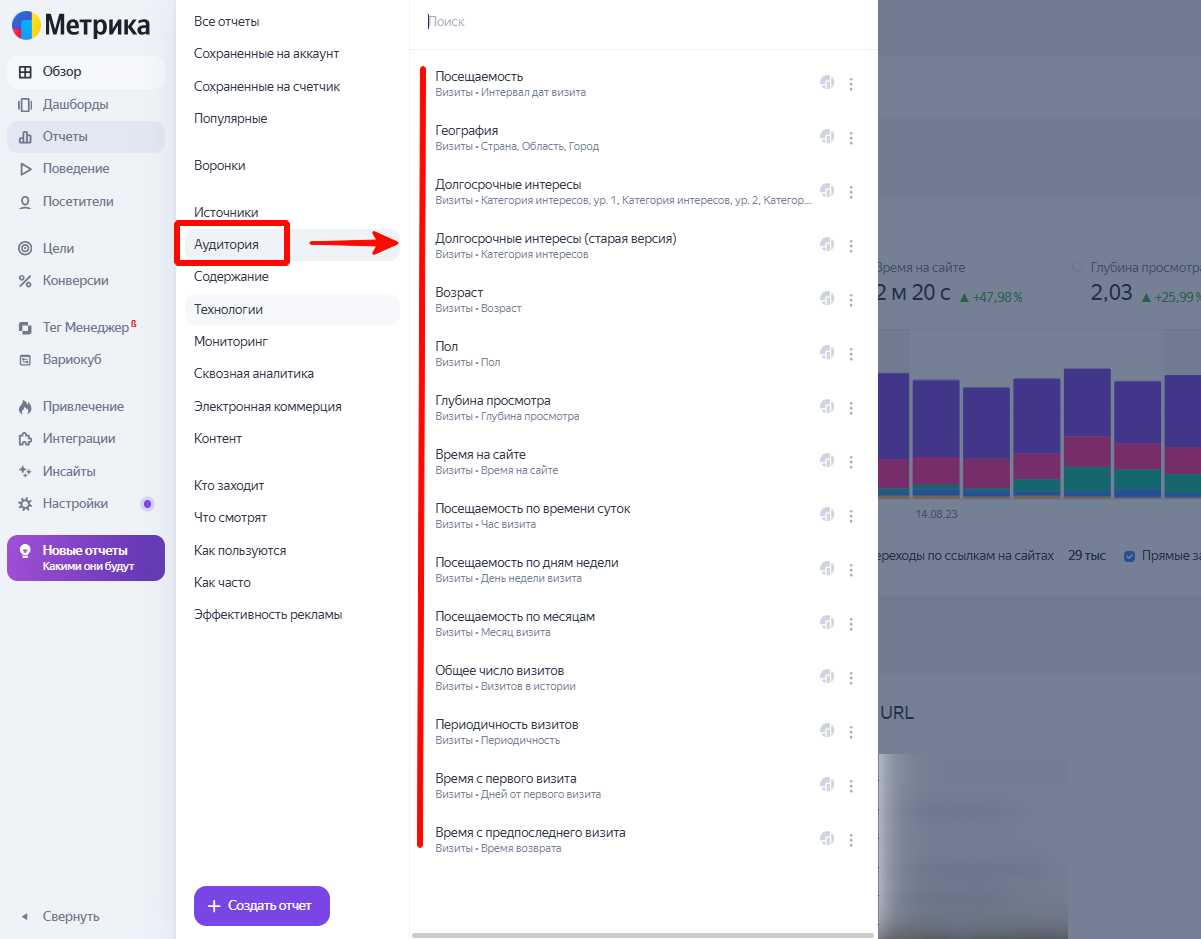This screenshot has height=939, width=1201.
Task: Open Дашборды in the left sidebar
Action: pyautogui.click(x=75, y=104)
